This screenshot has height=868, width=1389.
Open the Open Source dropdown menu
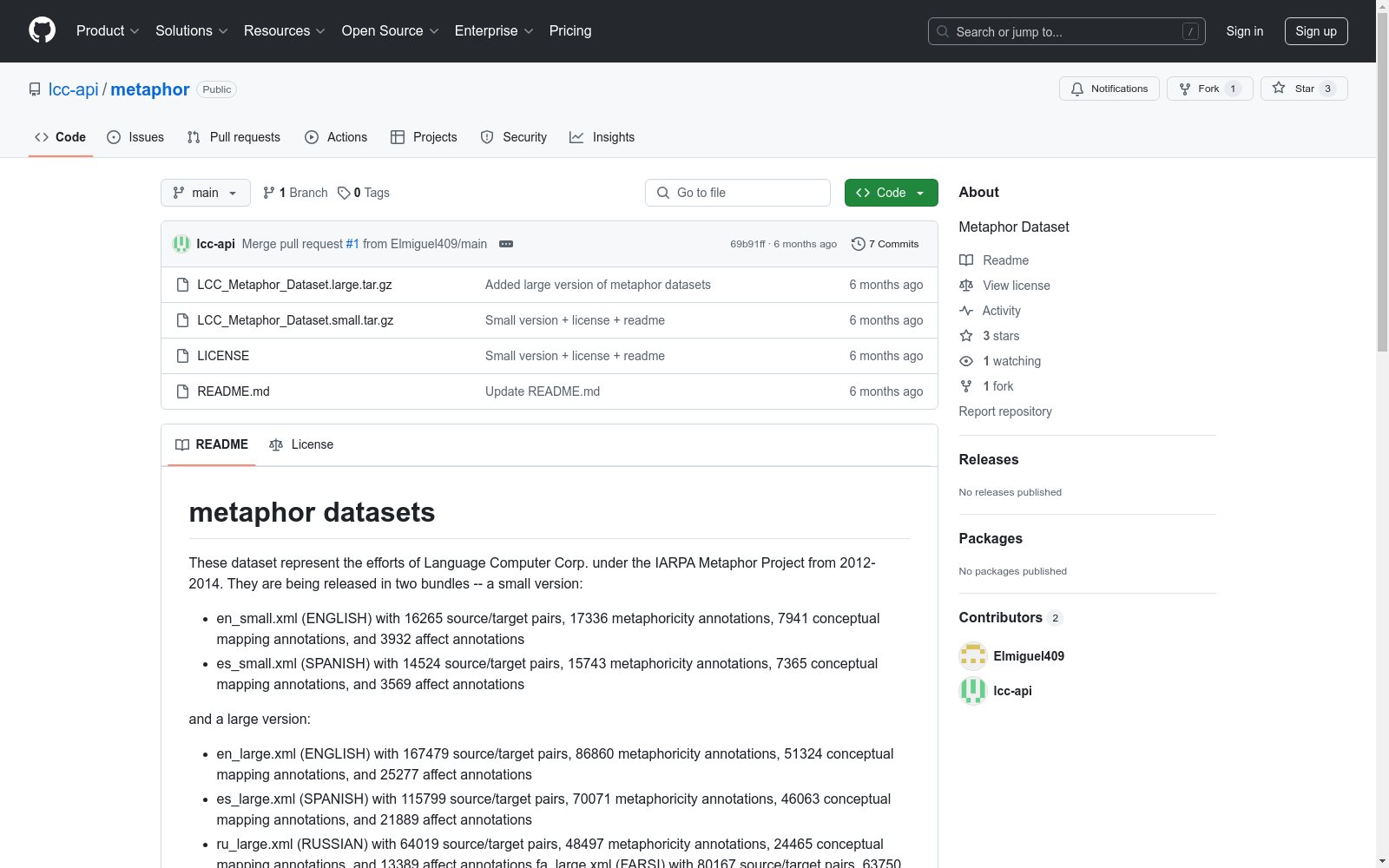coord(391,30)
